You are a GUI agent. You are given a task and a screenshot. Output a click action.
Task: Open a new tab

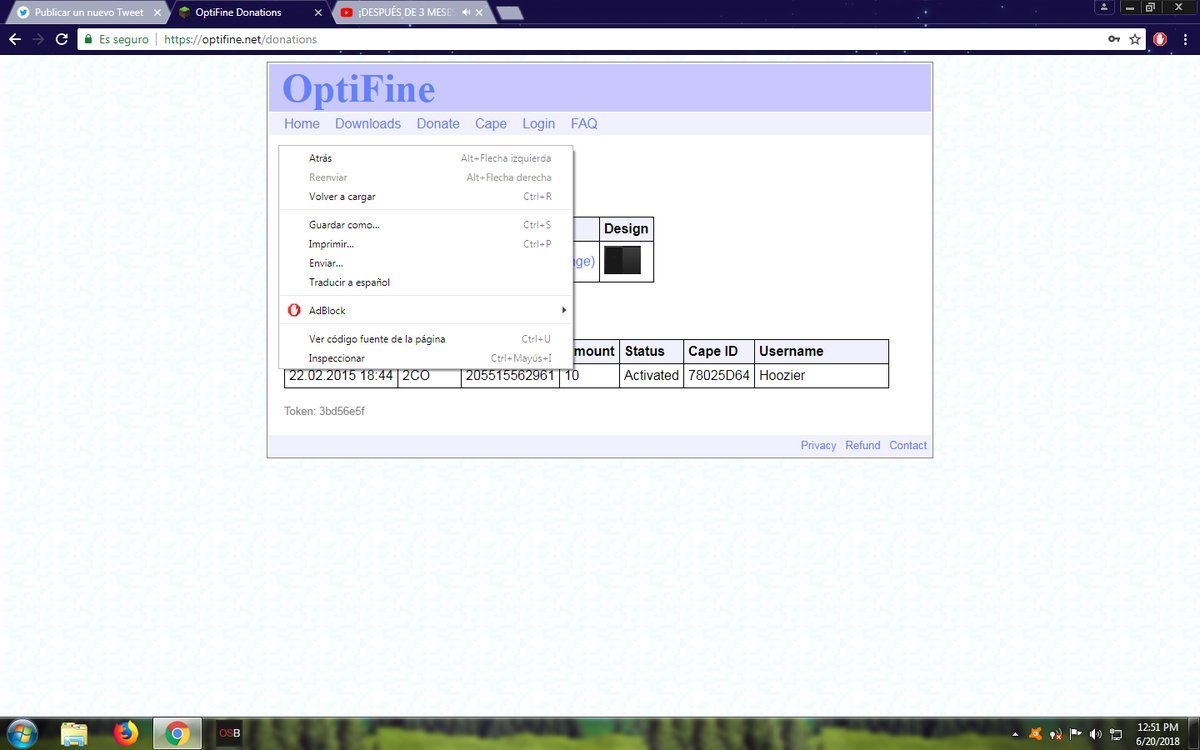pyautogui.click(x=509, y=13)
